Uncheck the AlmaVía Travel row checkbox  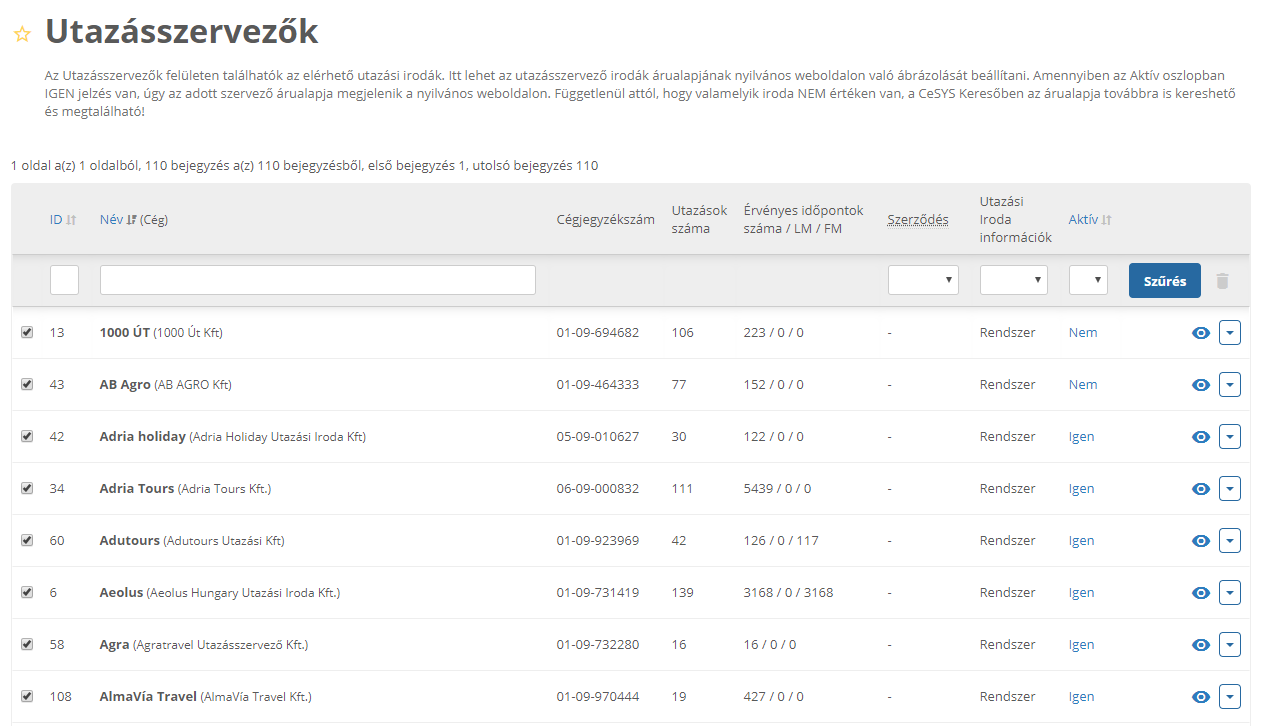click(27, 696)
